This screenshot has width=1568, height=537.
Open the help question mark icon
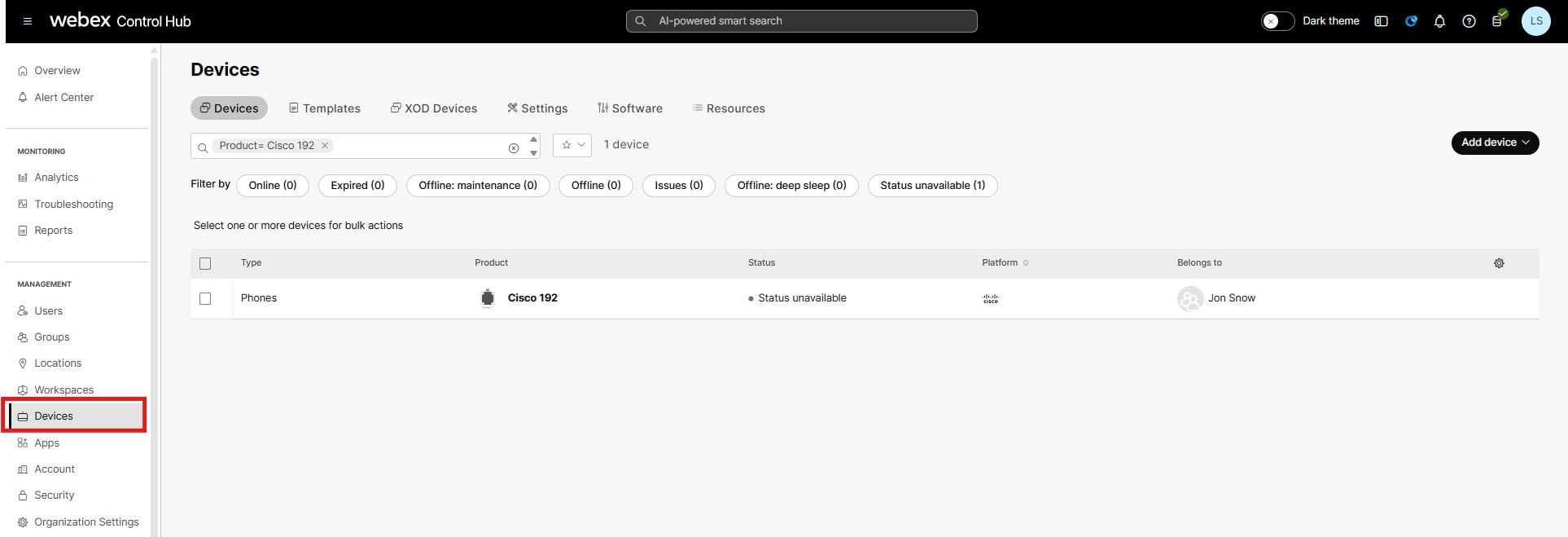[x=1469, y=21]
